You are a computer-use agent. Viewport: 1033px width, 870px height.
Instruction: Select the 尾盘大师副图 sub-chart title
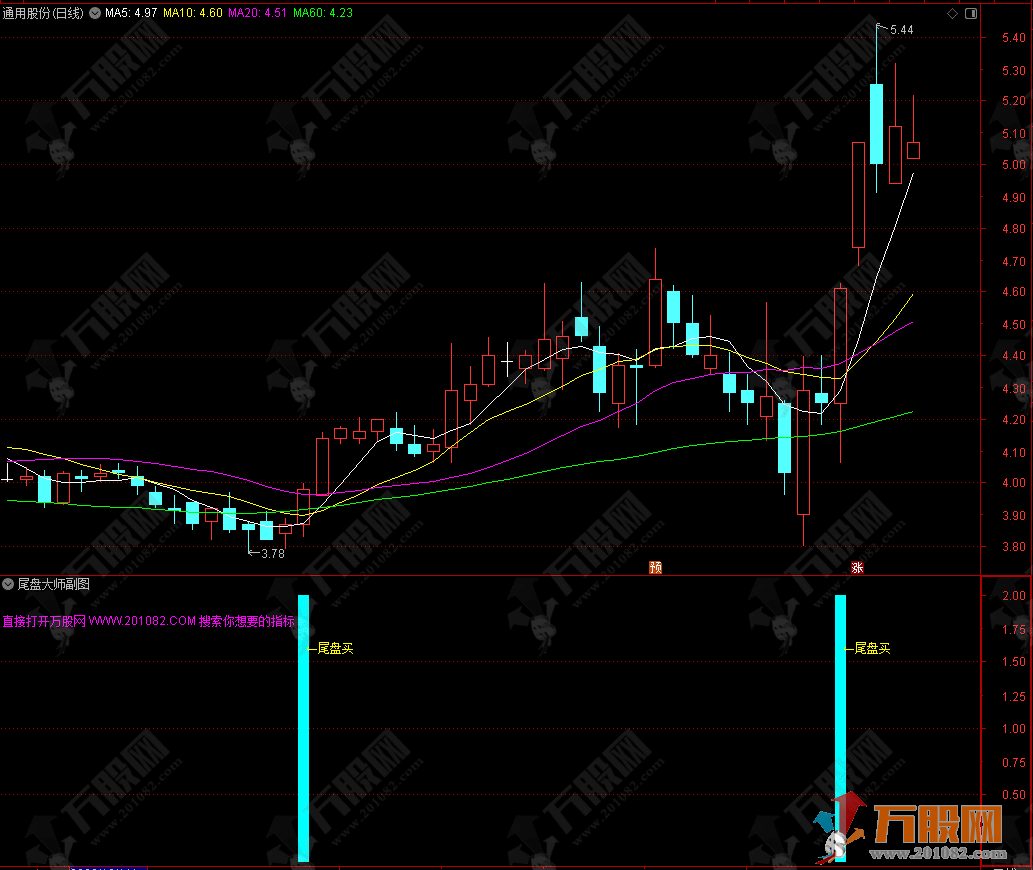53,584
